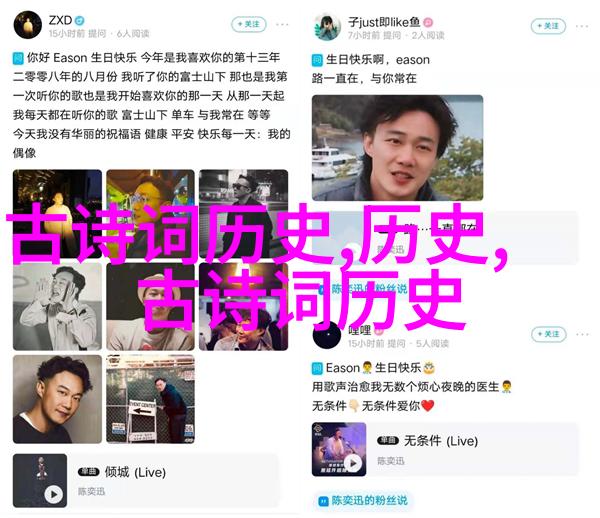This screenshot has height=518, width=600.
Task: Play the song 倾城 (Live)
Action: [54, 494]
